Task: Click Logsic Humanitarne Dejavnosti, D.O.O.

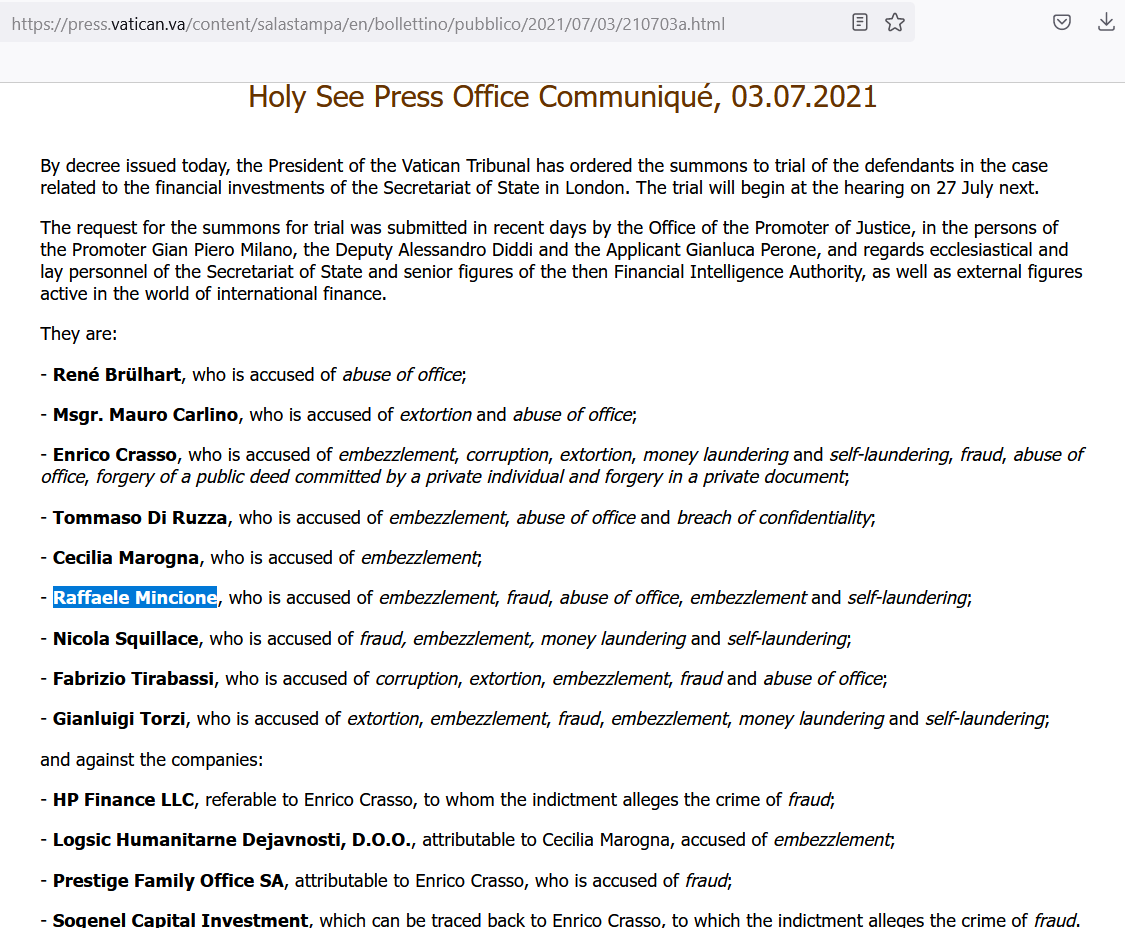Action: click(234, 840)
